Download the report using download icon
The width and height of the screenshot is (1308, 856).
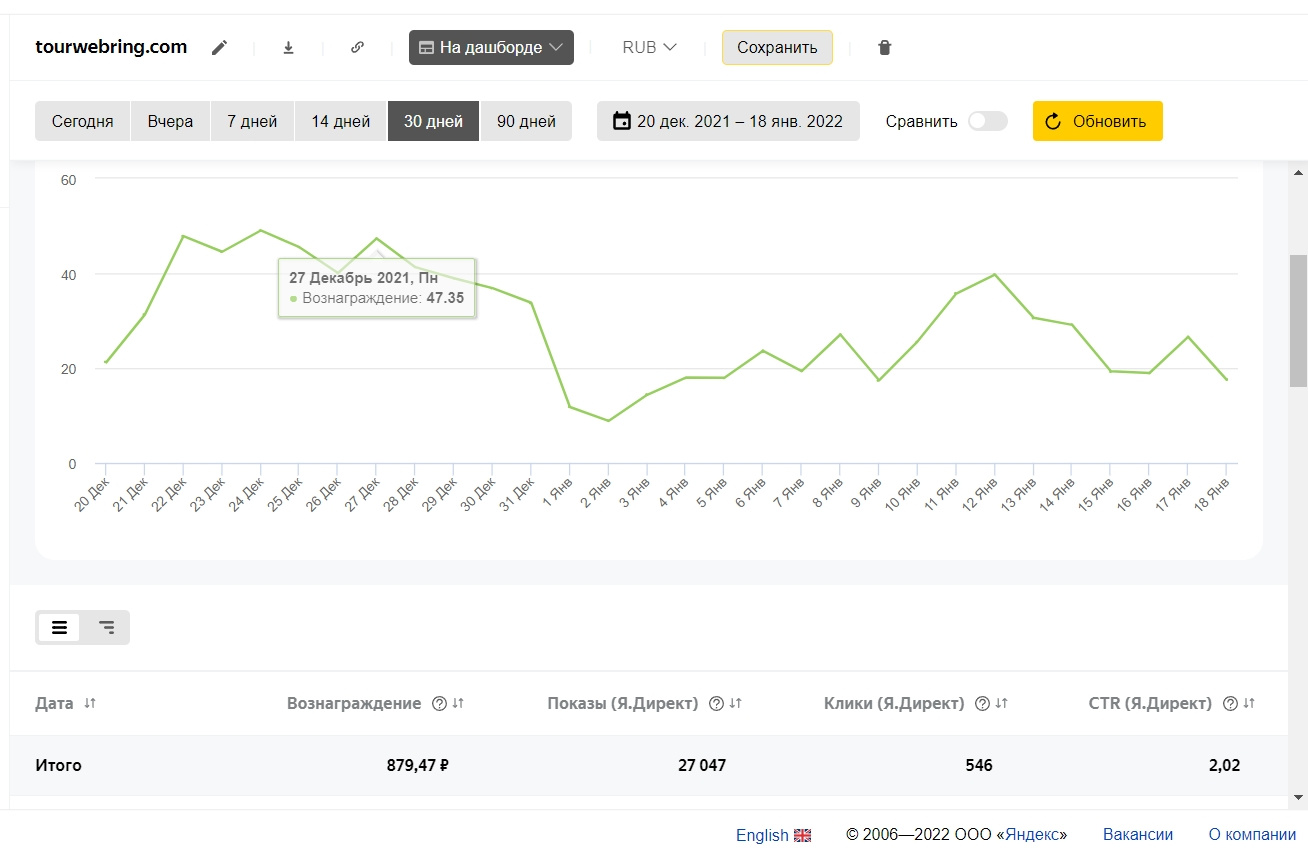(x=289, y=48)
